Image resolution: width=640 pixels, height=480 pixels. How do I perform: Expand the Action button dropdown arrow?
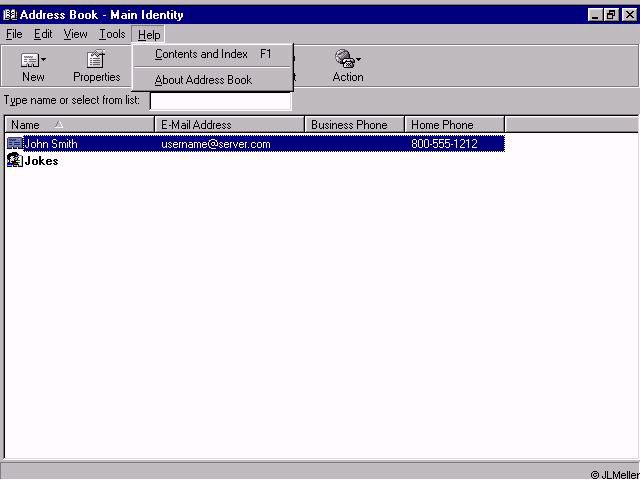point(359,60)
